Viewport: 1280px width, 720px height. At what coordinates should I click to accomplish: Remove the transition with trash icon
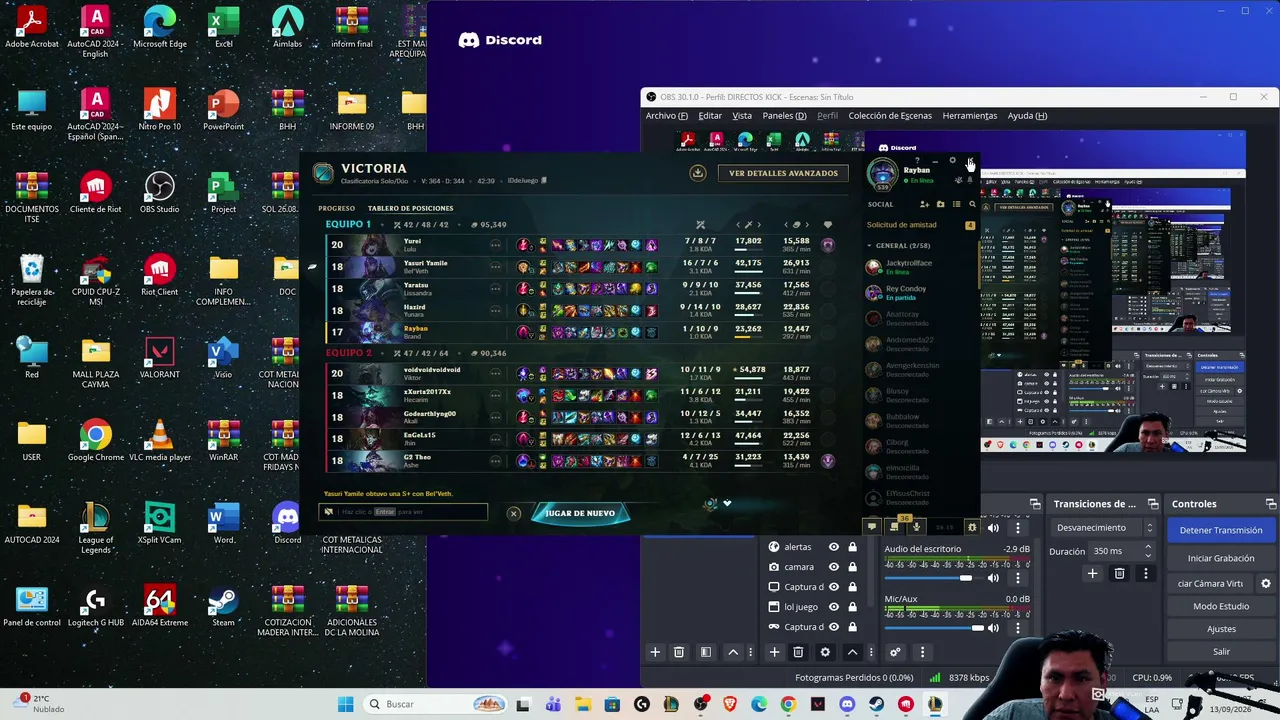click(1119, 573)
